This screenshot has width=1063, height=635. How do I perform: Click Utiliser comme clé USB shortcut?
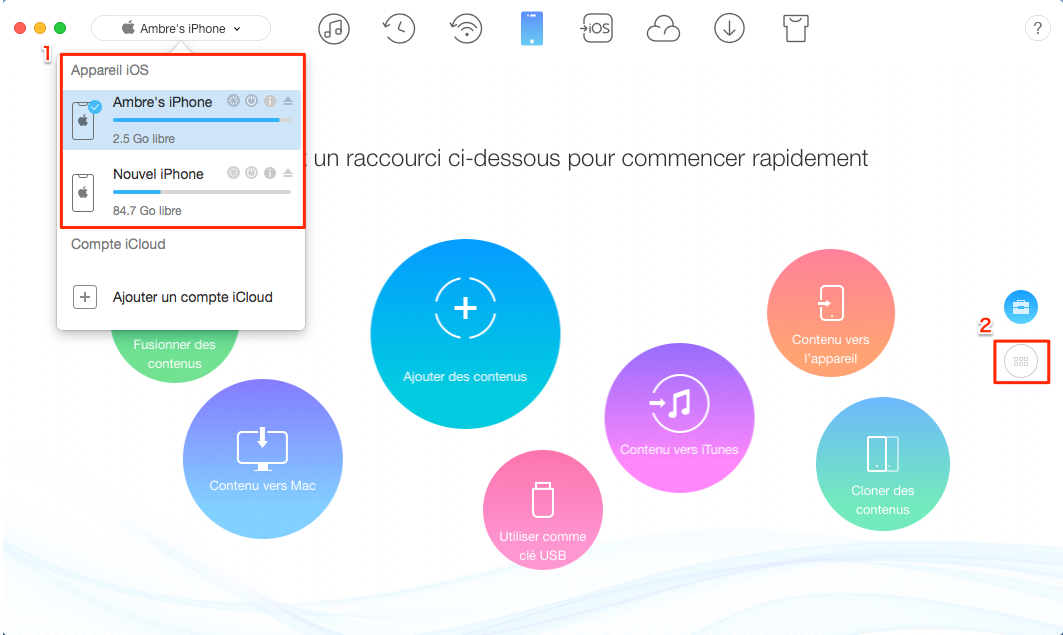pyautogui.click(x=542, y=510)
